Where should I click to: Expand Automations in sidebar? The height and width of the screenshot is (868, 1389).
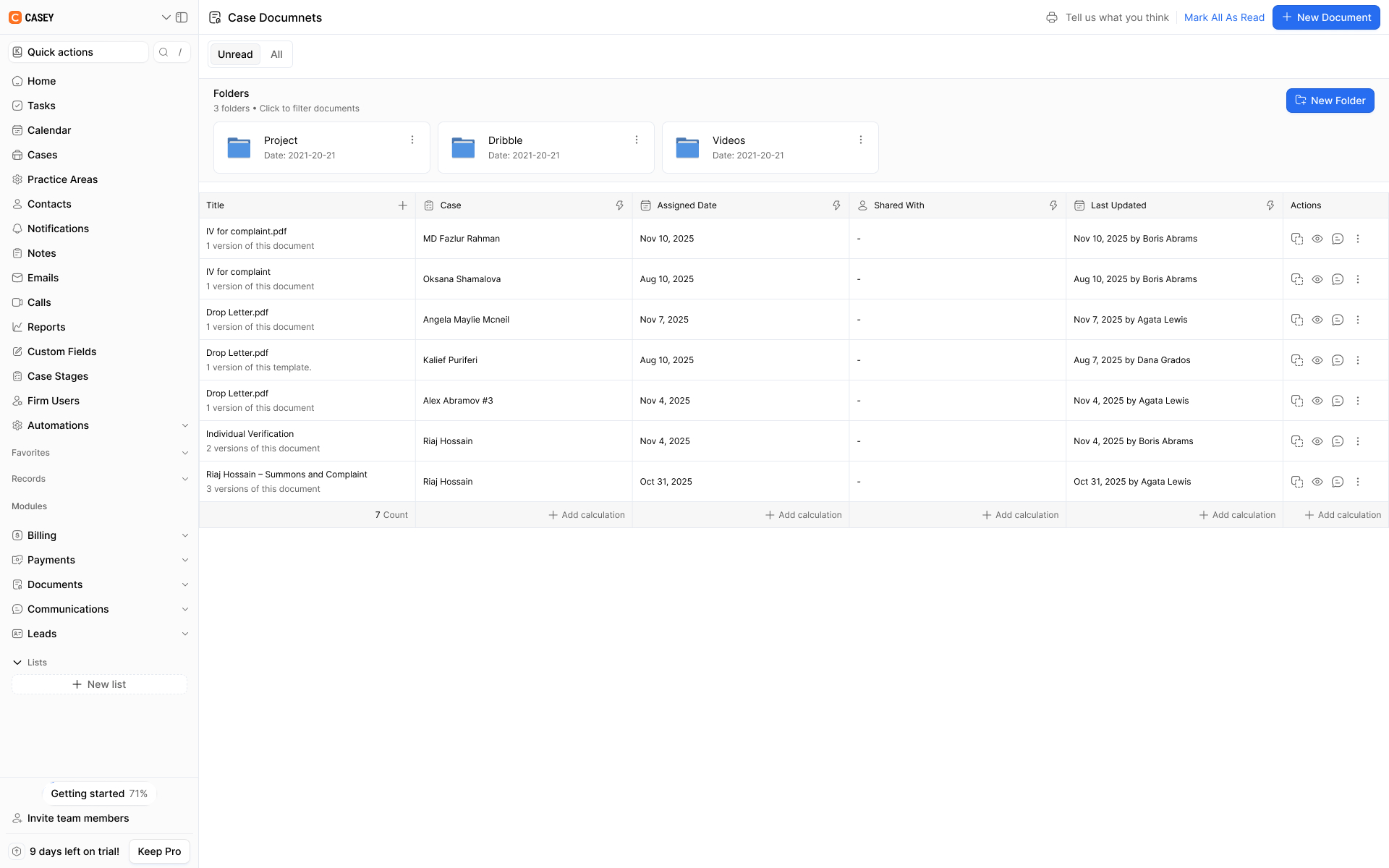click(x=185, y=425)
